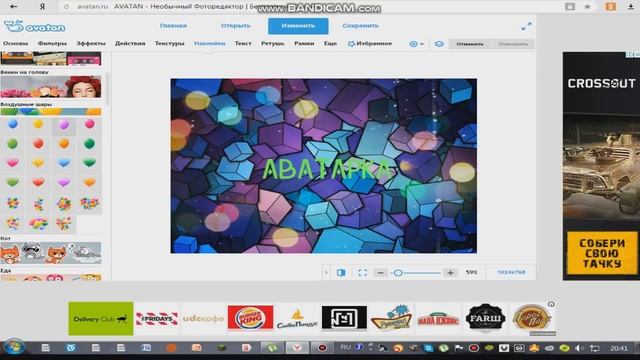Image resolution: width=640 pixels, height=360 pixels.
Task: Toggle before/after compare view icon
Action: [x=341, y=272]
